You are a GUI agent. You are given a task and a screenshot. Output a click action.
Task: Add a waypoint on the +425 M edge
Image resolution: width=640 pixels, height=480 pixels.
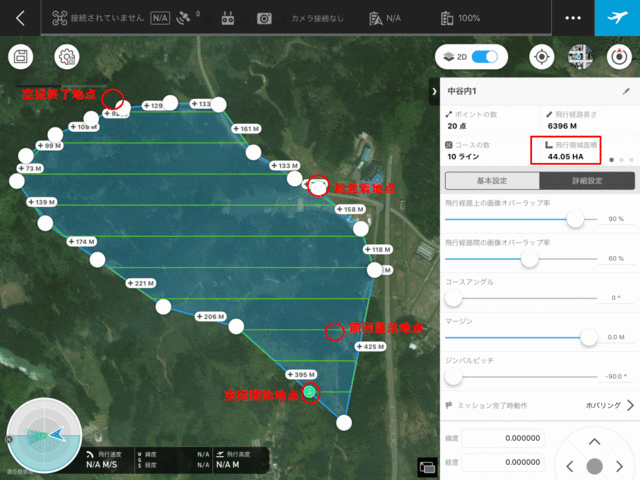(371, 347)
